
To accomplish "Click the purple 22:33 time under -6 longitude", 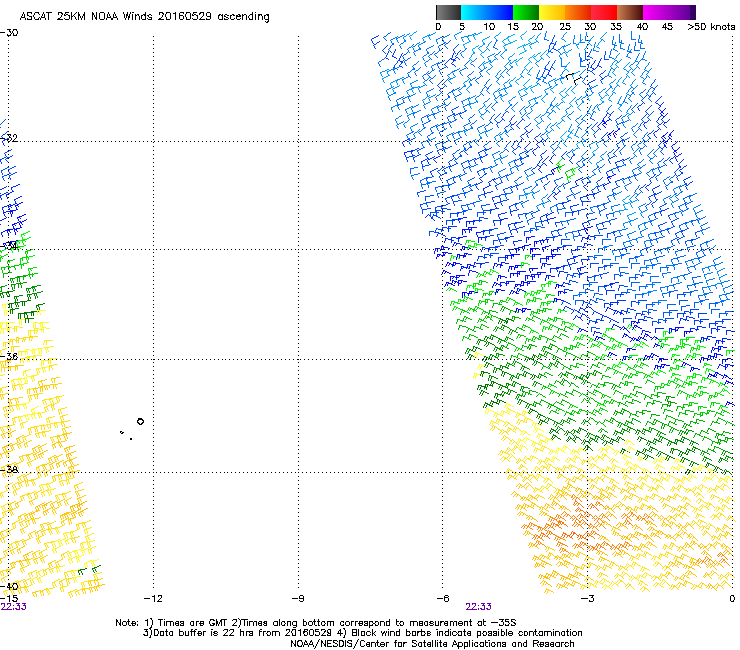I will coord(478,607).
